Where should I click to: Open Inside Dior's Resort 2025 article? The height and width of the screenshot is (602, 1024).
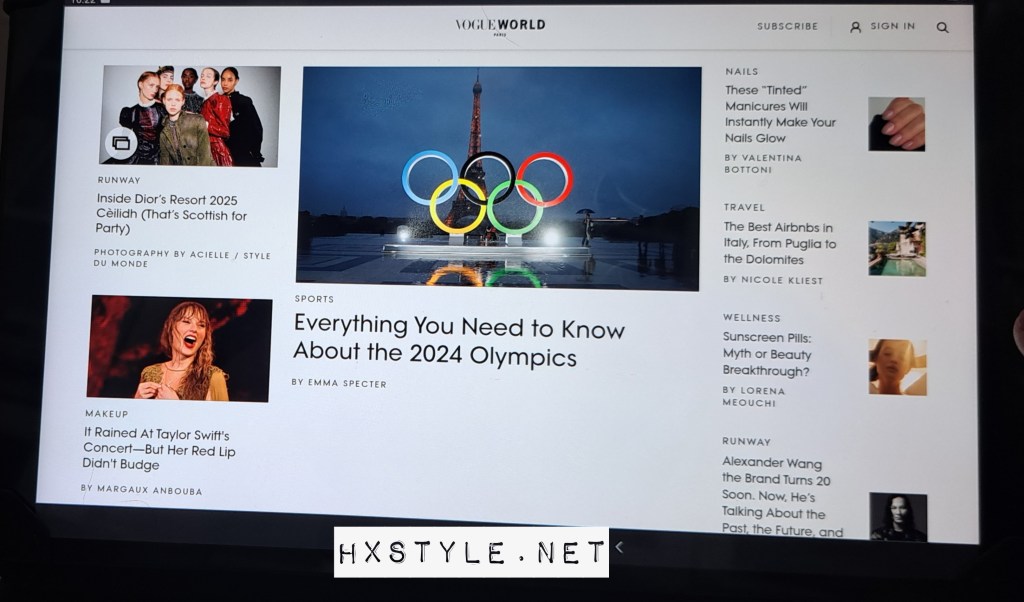[171, 214]
